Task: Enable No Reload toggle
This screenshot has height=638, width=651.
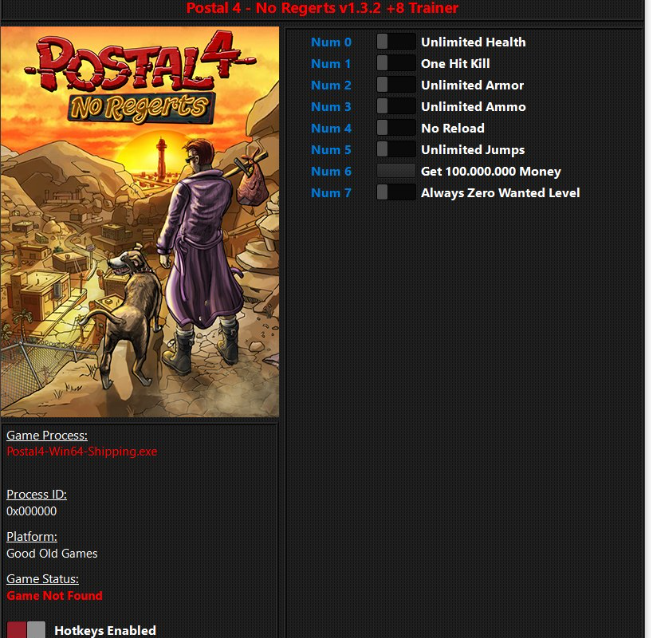Action: [x=396, y=128]
